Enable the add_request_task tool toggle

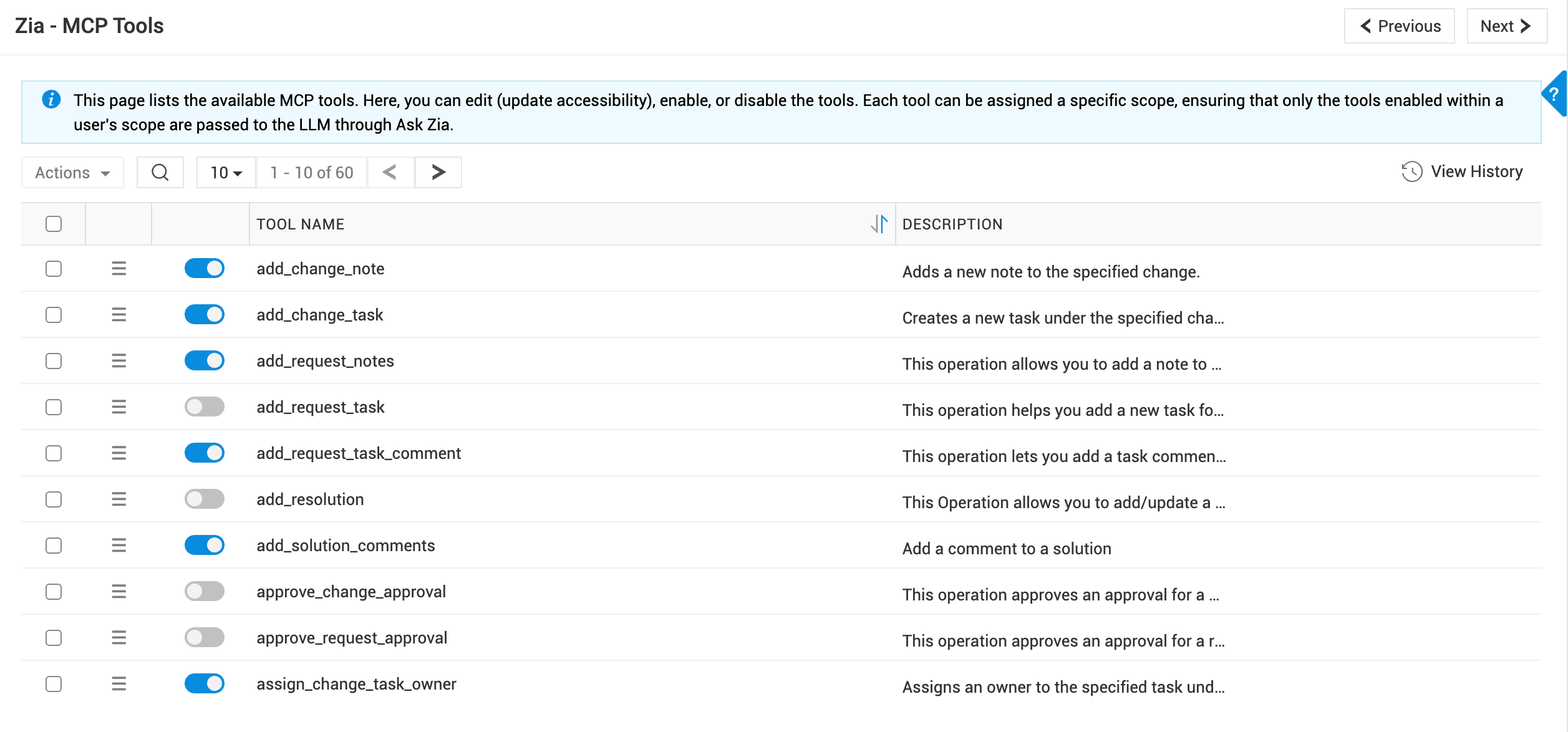(x=205, y=407)
